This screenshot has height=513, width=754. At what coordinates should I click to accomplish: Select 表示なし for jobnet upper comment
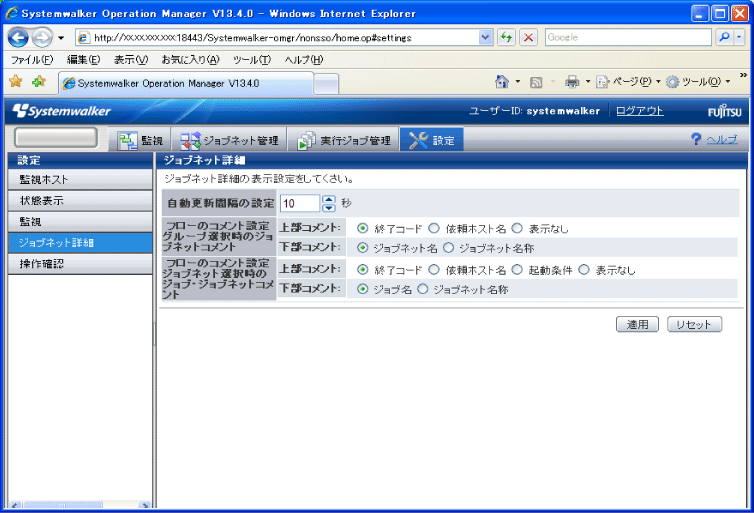coord(584,270)
